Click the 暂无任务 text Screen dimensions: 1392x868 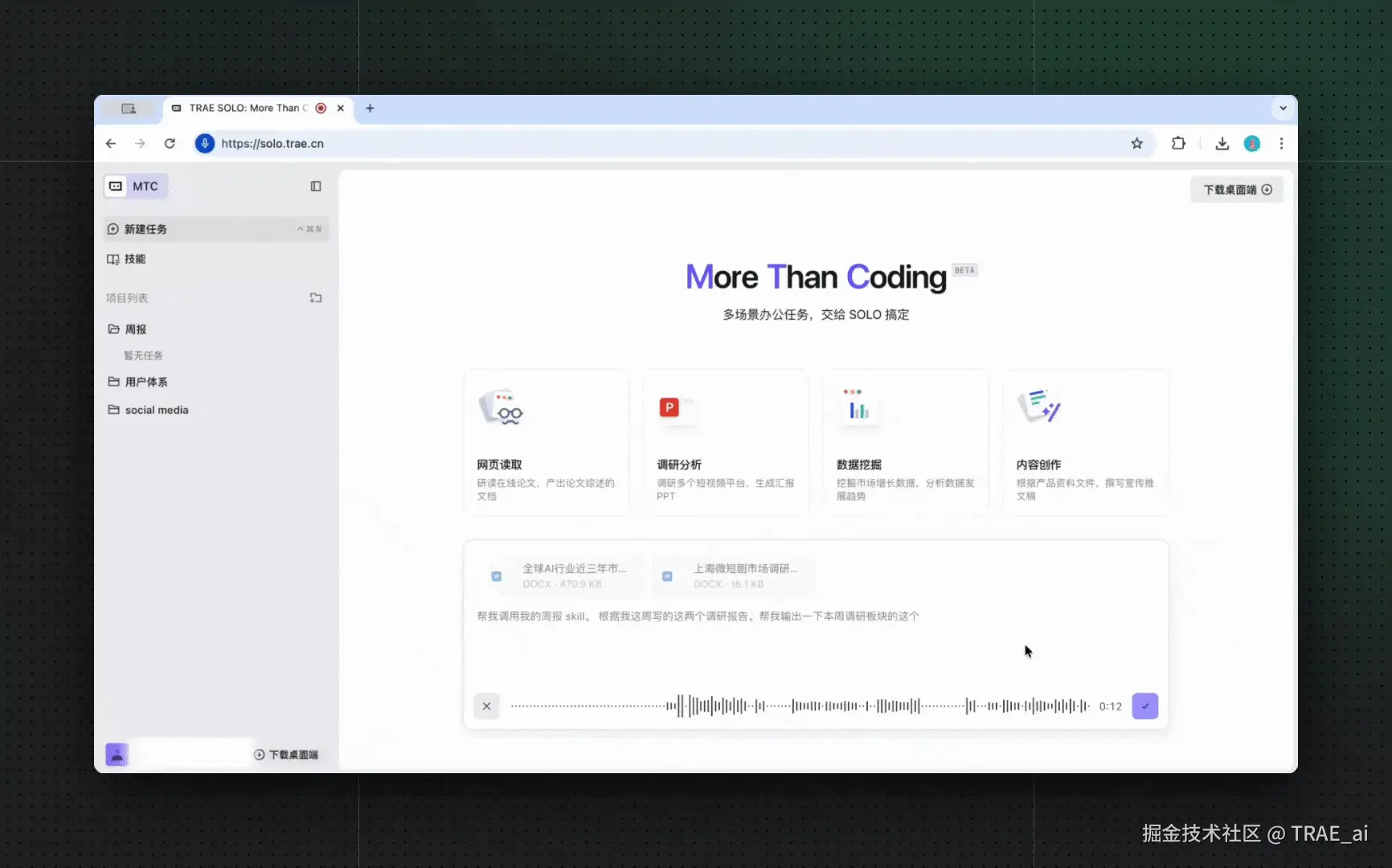click(143, 355)
